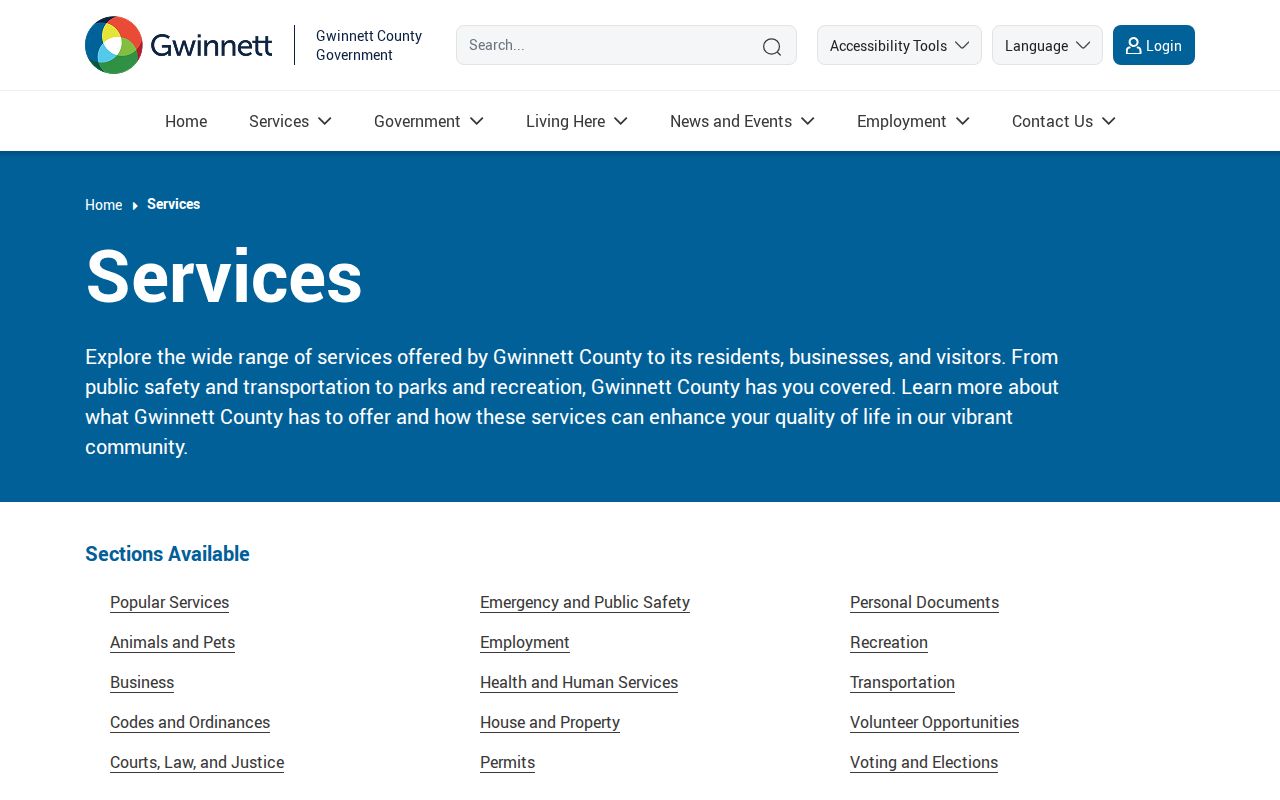
Task: Expand the Contact Us menu
Action: point(1063,121)
